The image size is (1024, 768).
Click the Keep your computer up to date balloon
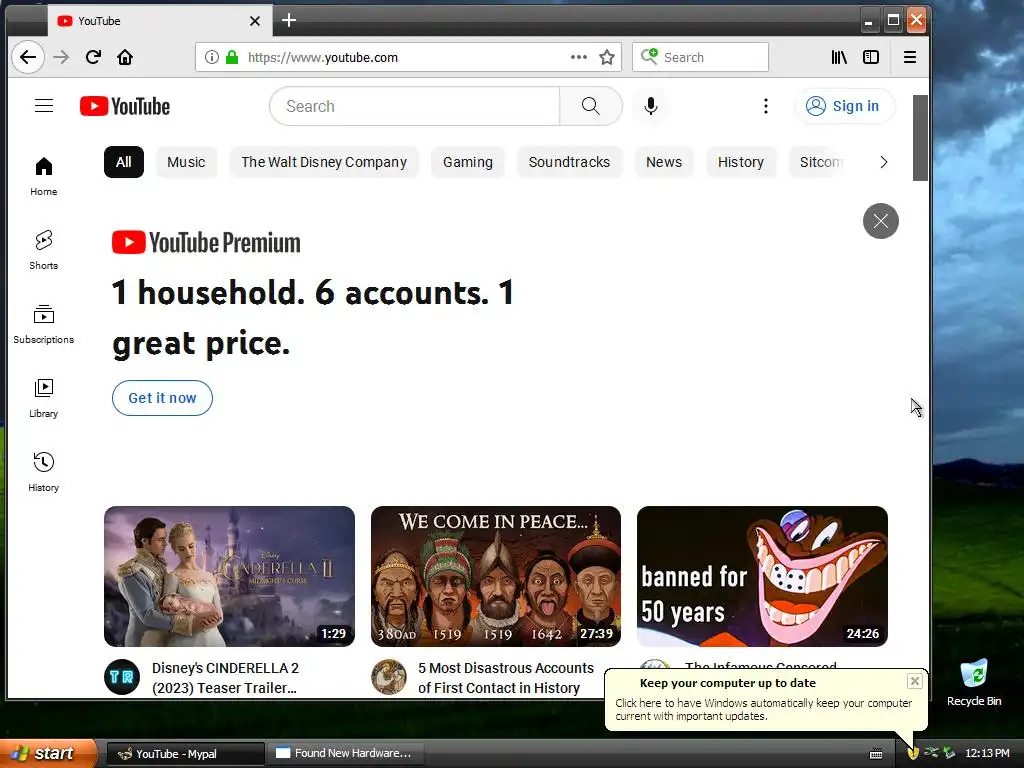(x=766, y=699)
